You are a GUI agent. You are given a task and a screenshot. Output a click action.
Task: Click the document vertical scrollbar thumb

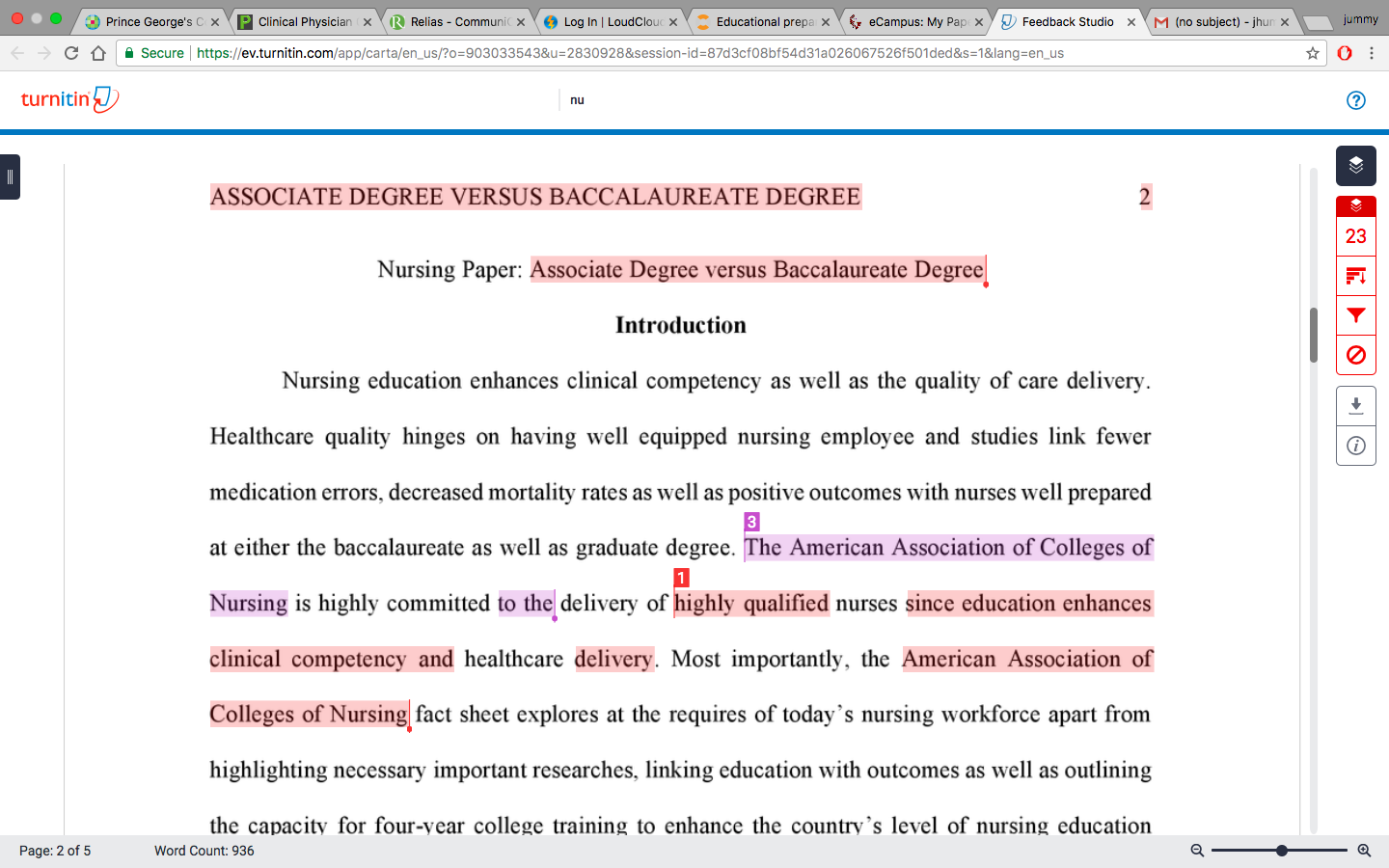click(x=1314, y=335)
